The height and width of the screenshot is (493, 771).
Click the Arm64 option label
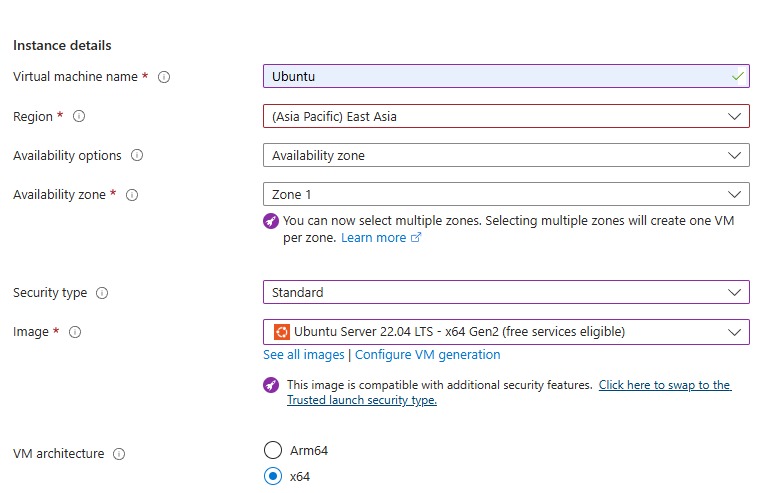(x=309, y=450)
